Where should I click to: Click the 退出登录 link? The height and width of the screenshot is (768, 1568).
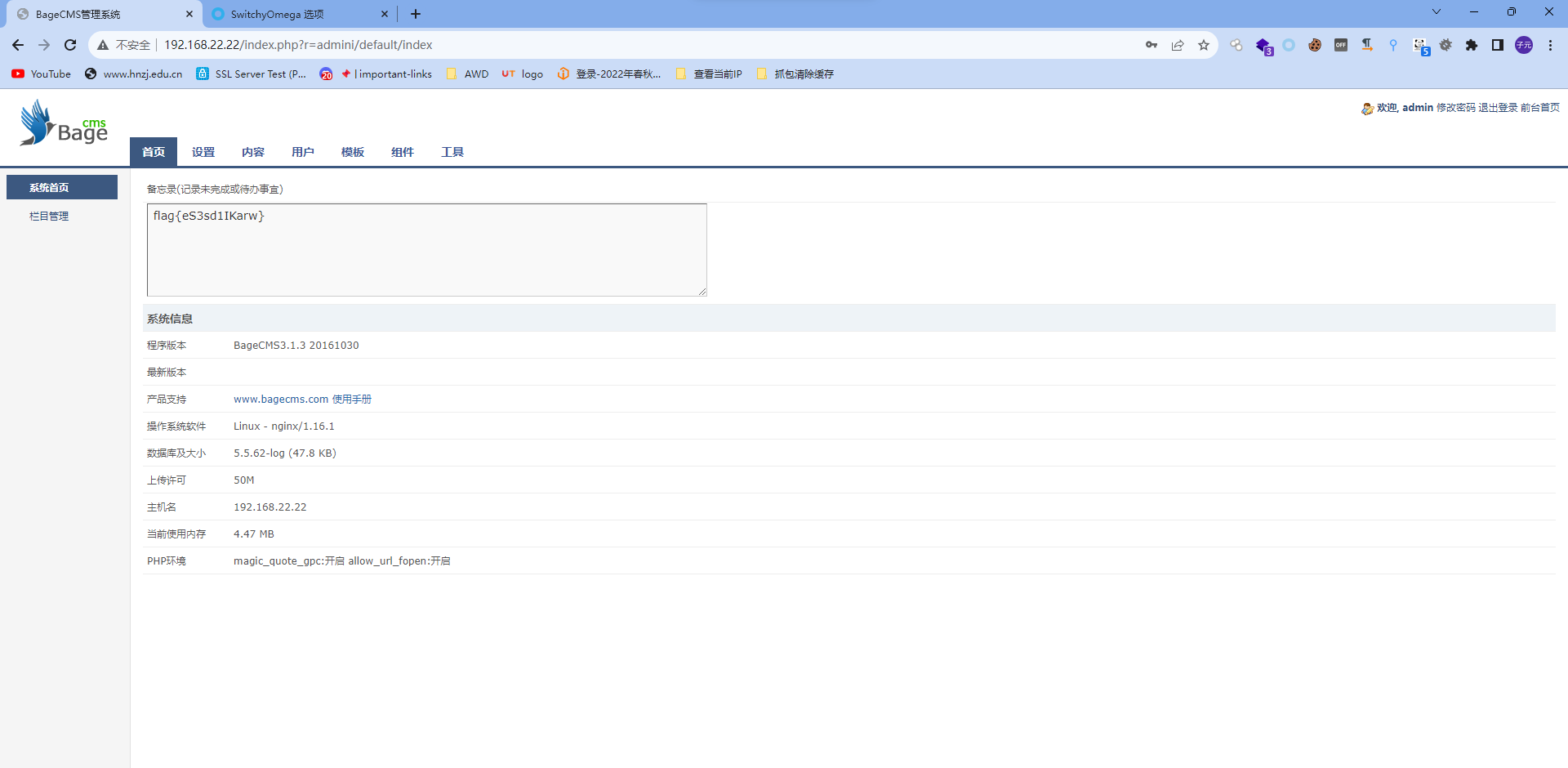click(1498, 108)
